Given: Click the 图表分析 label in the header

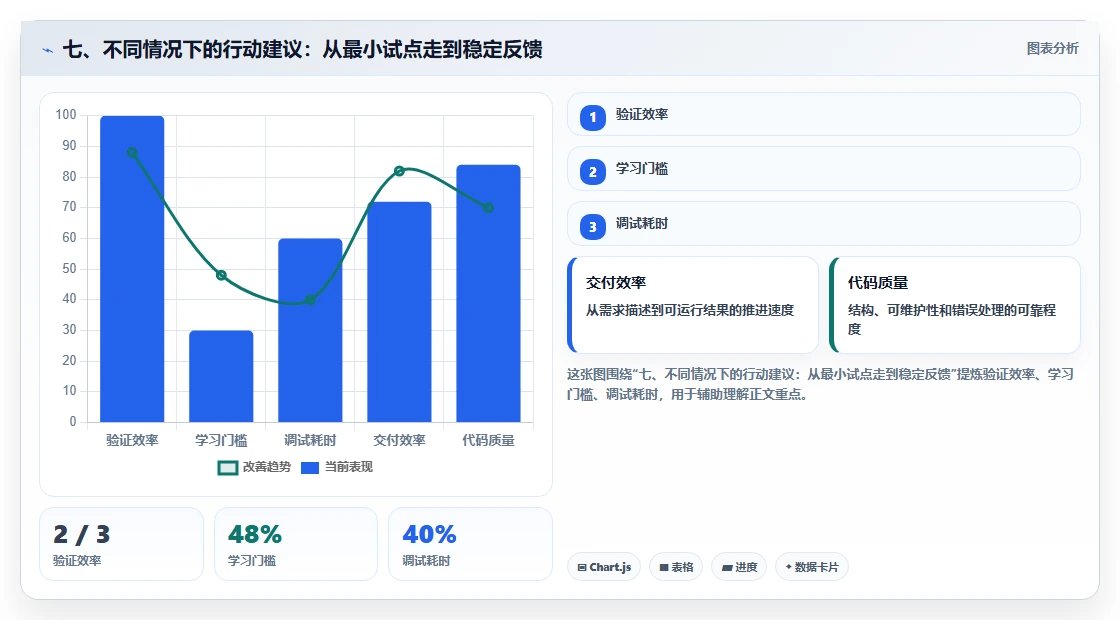Looking at the screenshot, I should [1052, 49].
